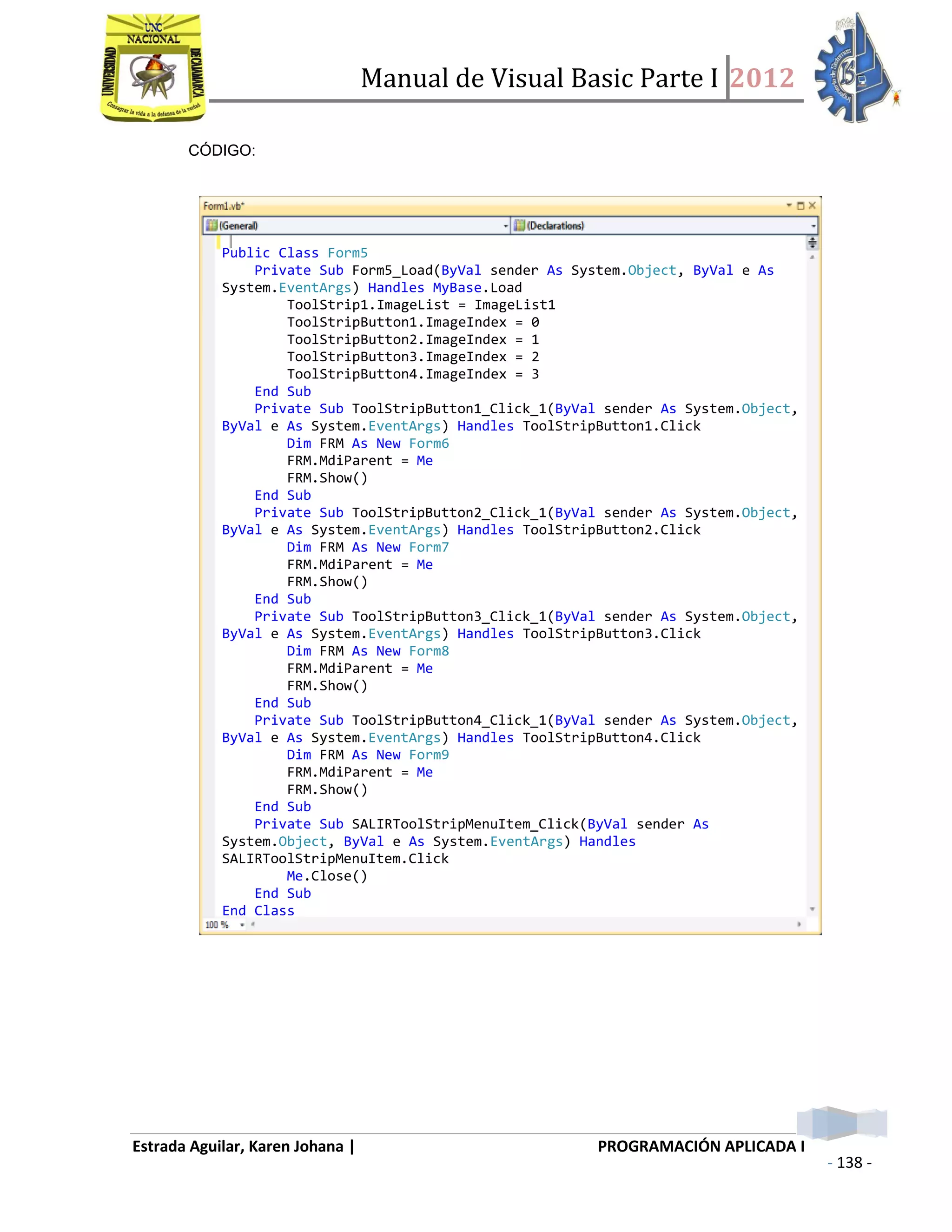
Task: Click the horizontal scrollbar right arrow
Action: [799, 924]
